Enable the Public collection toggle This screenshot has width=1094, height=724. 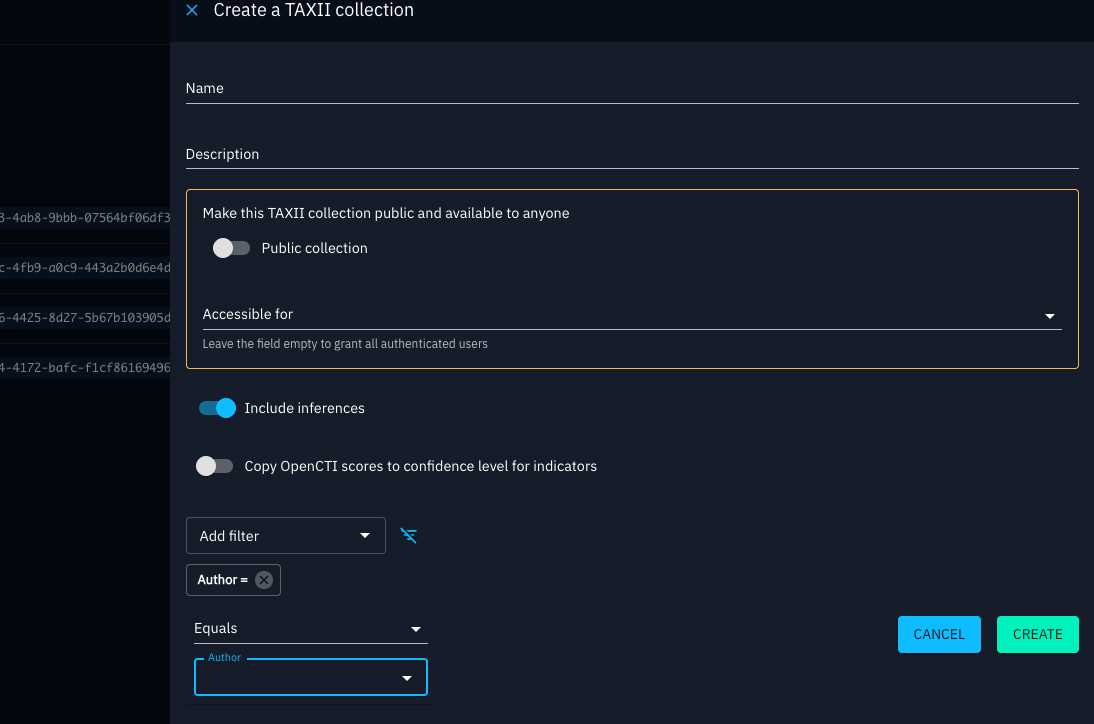[x=231, y=247]
